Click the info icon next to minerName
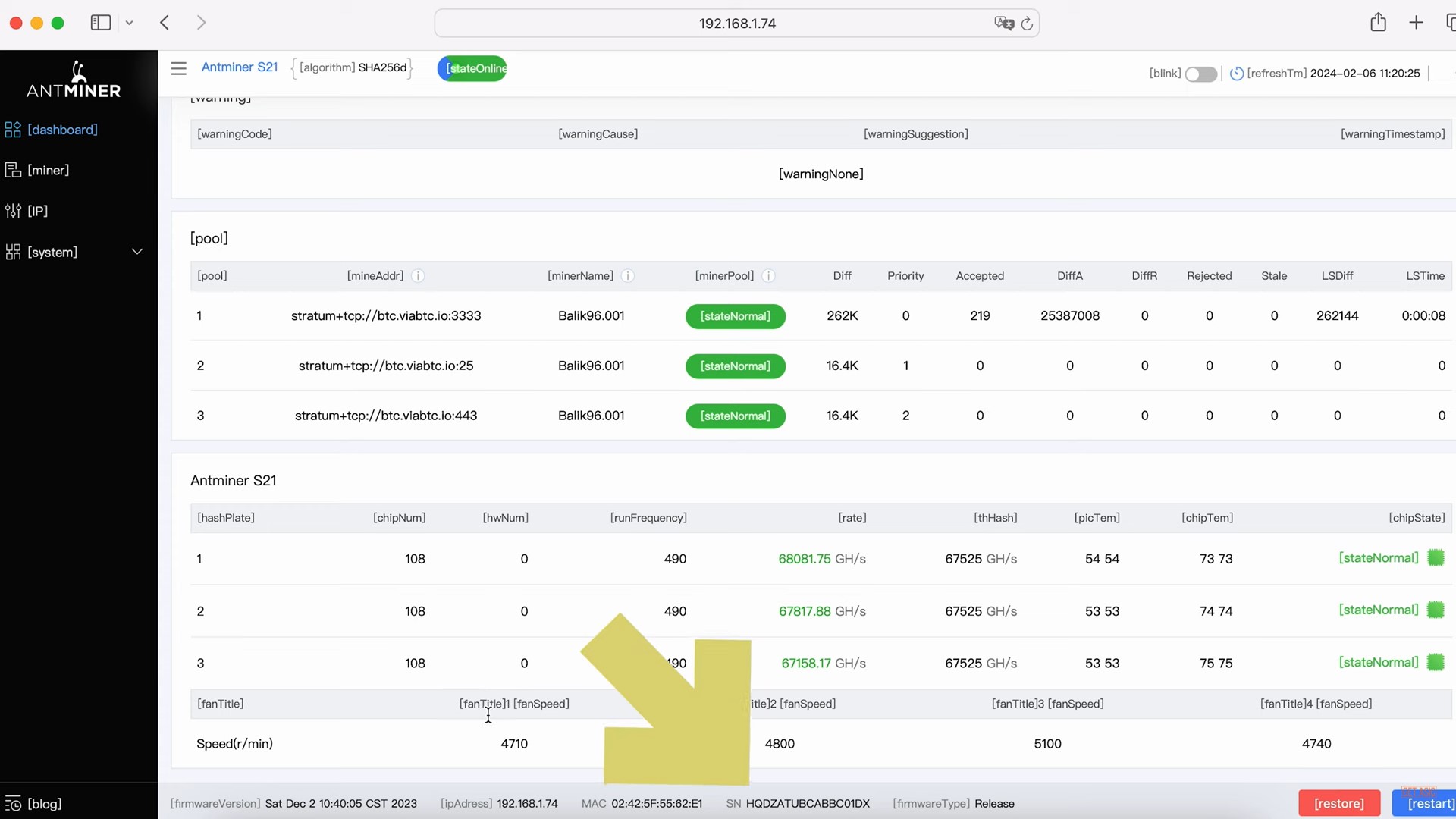This screenshot has height=819, width=1456. (627, 276)
